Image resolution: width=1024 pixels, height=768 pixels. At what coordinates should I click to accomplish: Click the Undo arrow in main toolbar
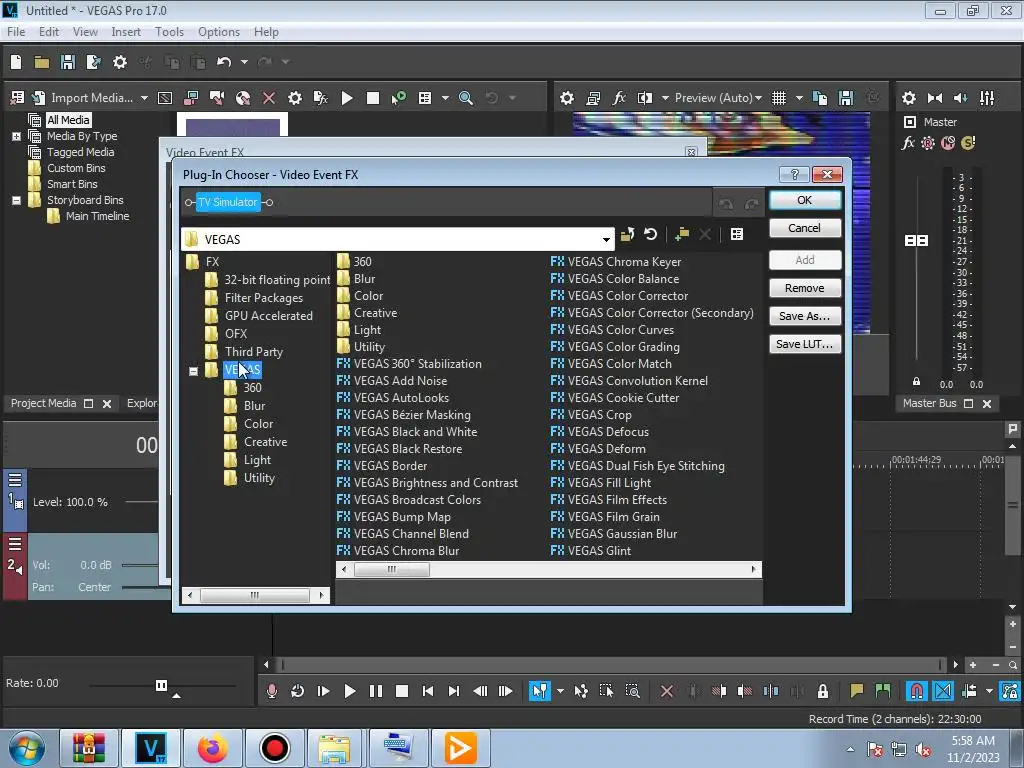point(224,62)
